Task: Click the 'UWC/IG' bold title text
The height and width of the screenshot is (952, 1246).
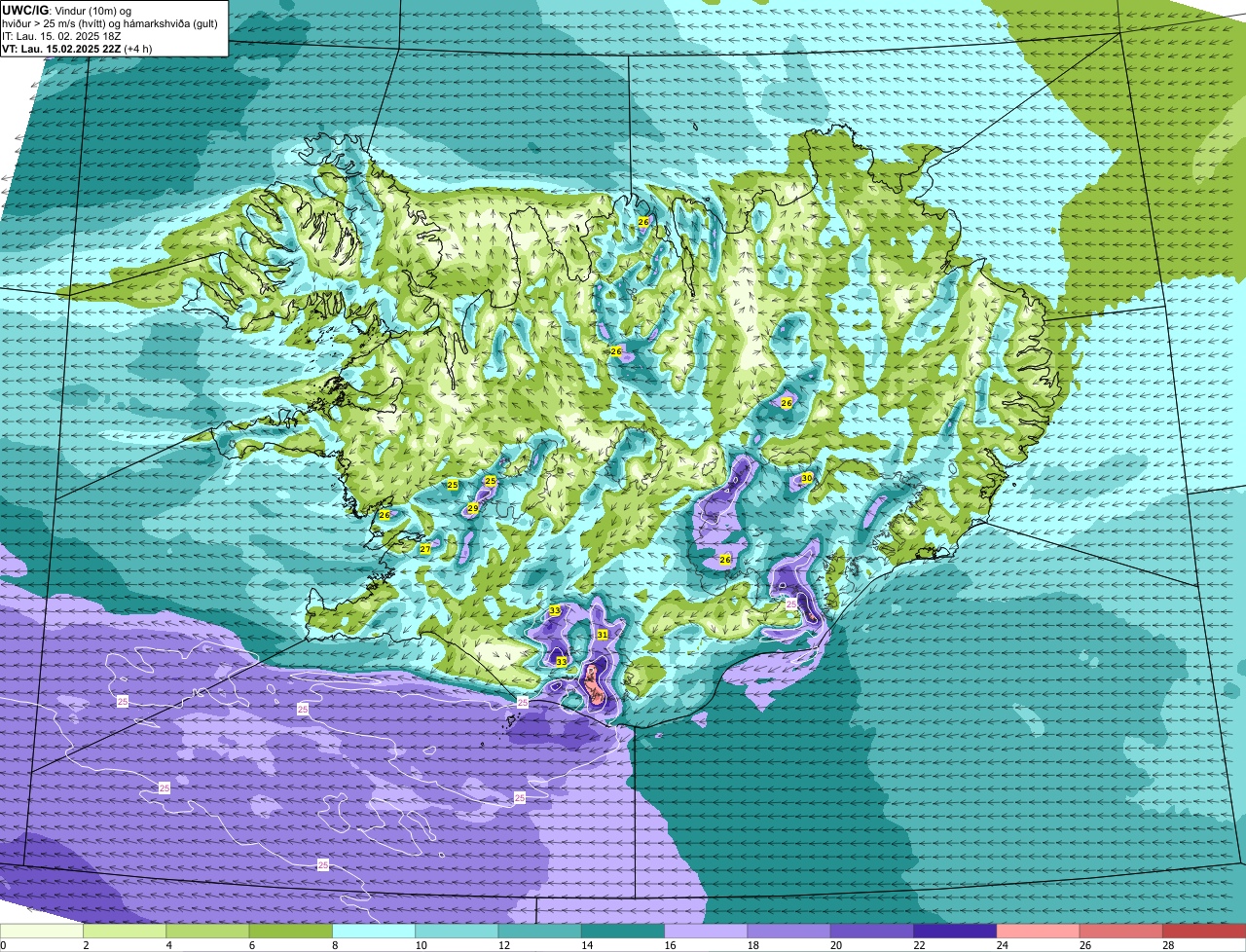Action: point(24,10)
